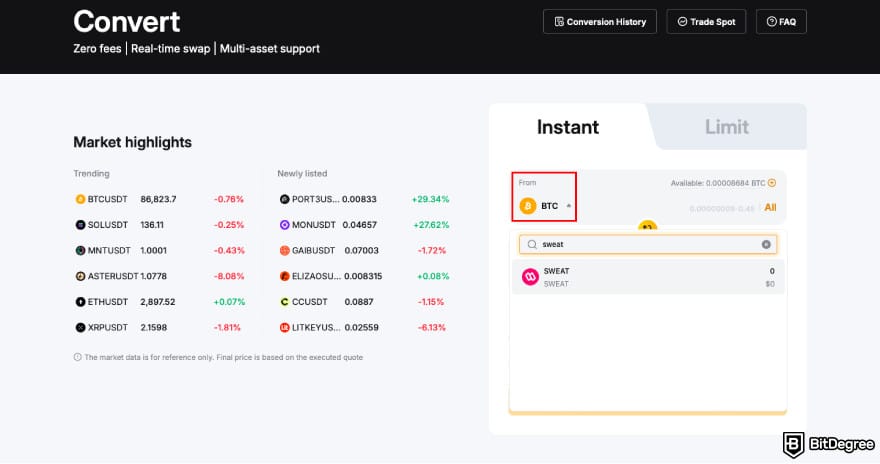Click the Trending column heading

(x=91, y=173)
